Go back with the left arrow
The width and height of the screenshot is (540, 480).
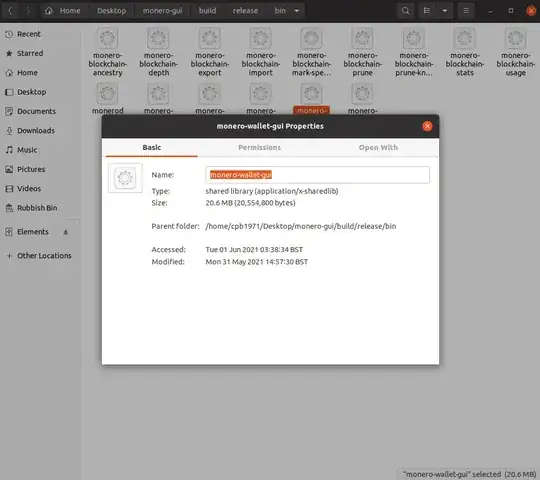point(10,11)
